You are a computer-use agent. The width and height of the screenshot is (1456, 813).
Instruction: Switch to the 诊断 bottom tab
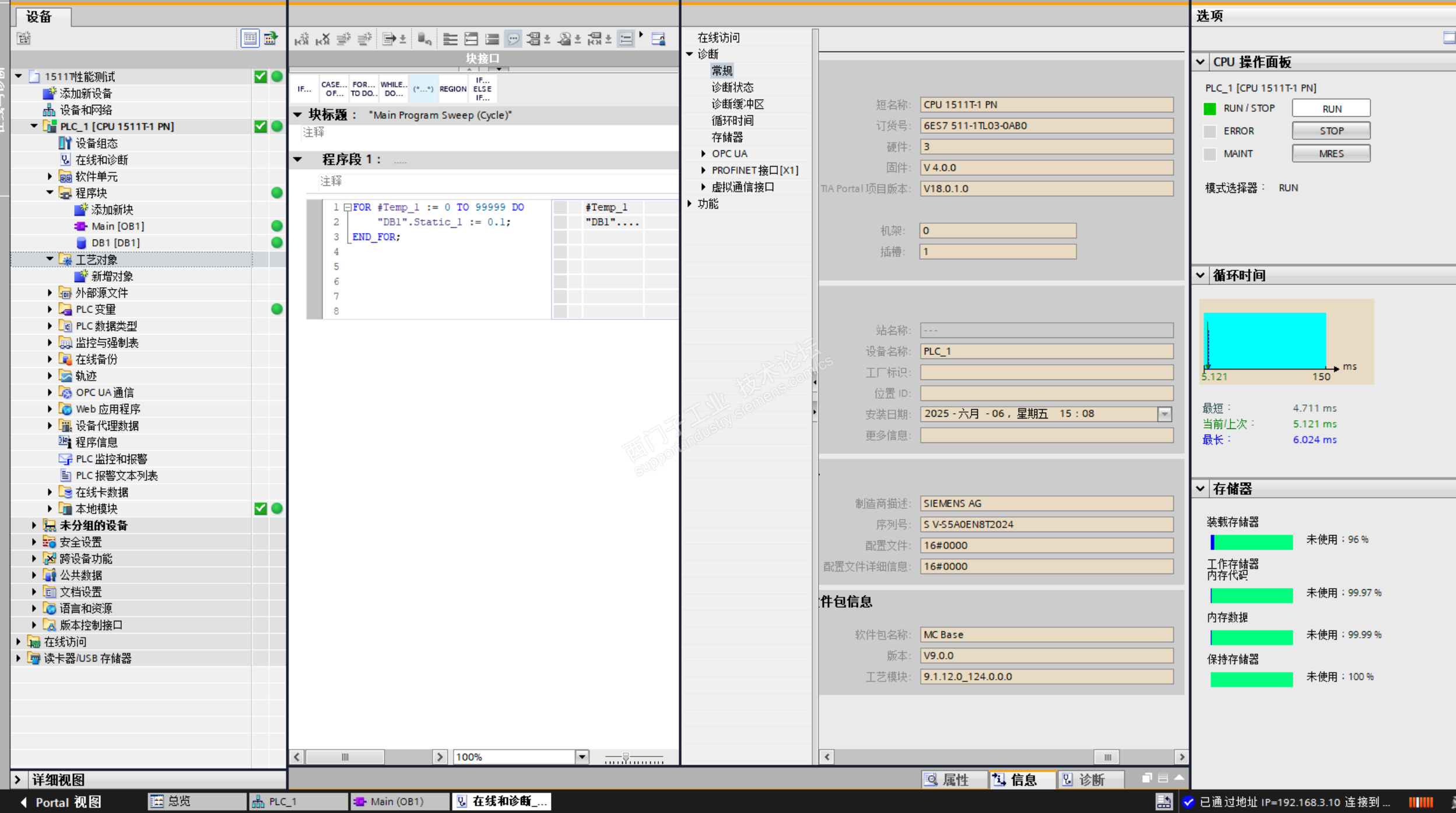[x=1089, y=779]
